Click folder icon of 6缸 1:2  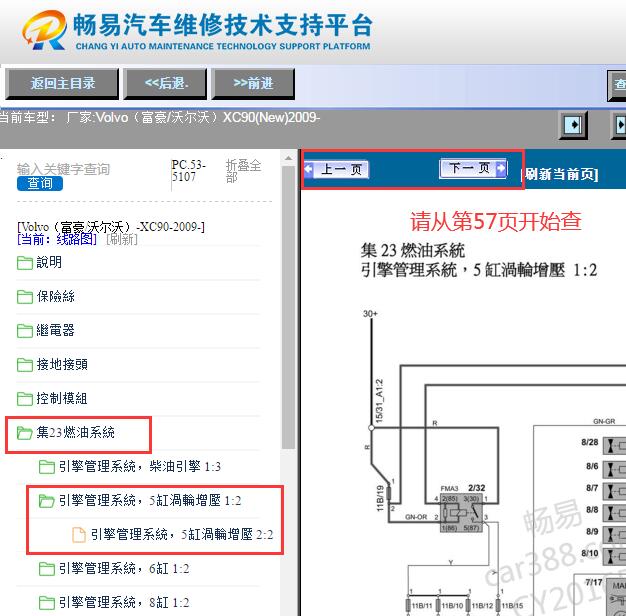[47, 569]
